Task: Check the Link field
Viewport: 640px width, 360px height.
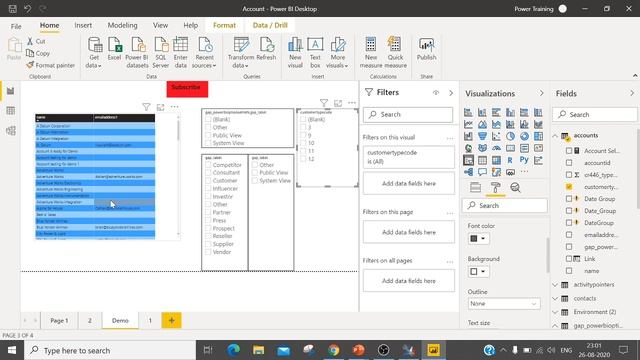Action: [x=569, y=259]
